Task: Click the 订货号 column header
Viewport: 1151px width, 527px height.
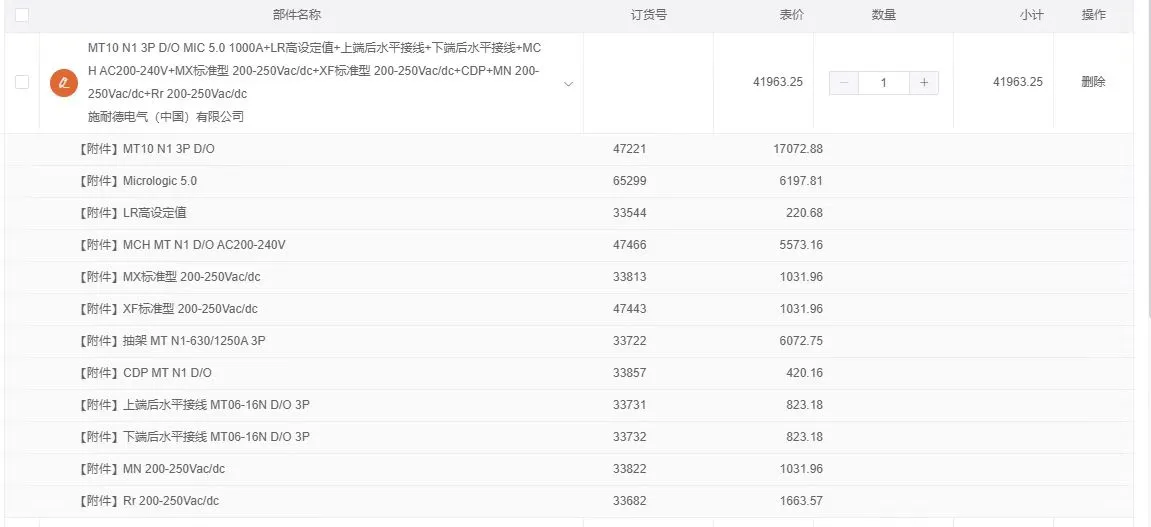Action: (x=649, y=15)
